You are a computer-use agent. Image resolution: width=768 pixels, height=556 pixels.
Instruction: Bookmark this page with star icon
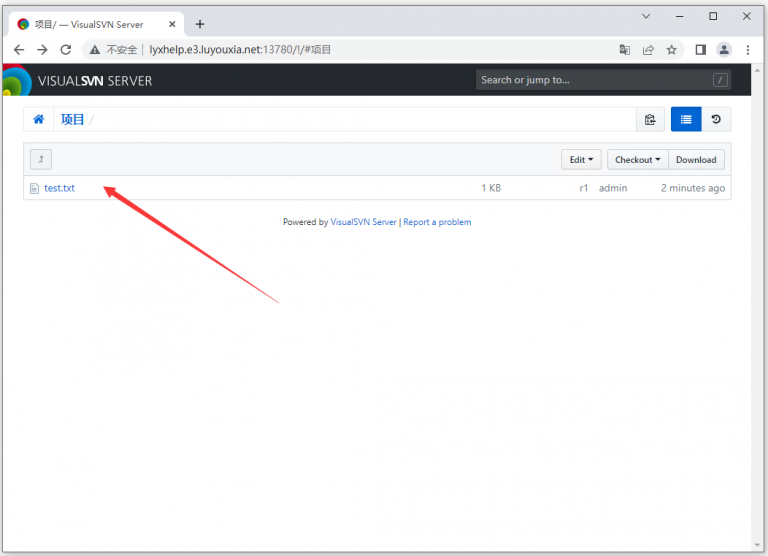click(672, 49)
